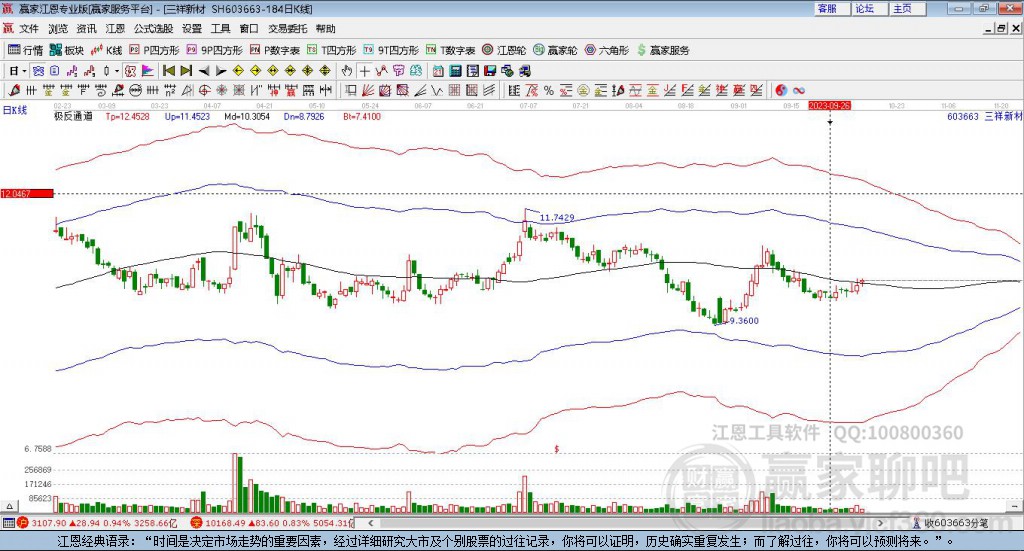The width and height of the screenshot is (1024, 551).
Task: Click the horizontal scrollbar left arrow
Action: coord(370,523)
